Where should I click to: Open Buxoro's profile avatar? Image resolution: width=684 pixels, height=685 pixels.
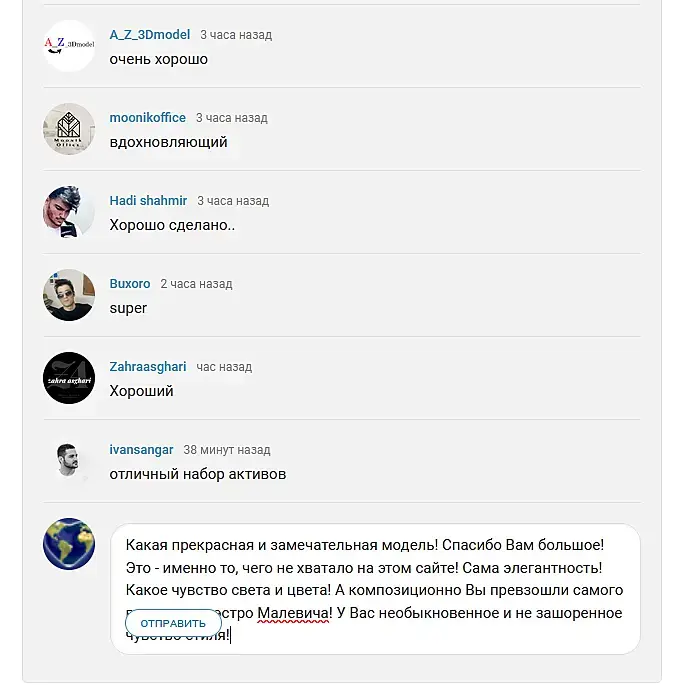tap(69, 295)
